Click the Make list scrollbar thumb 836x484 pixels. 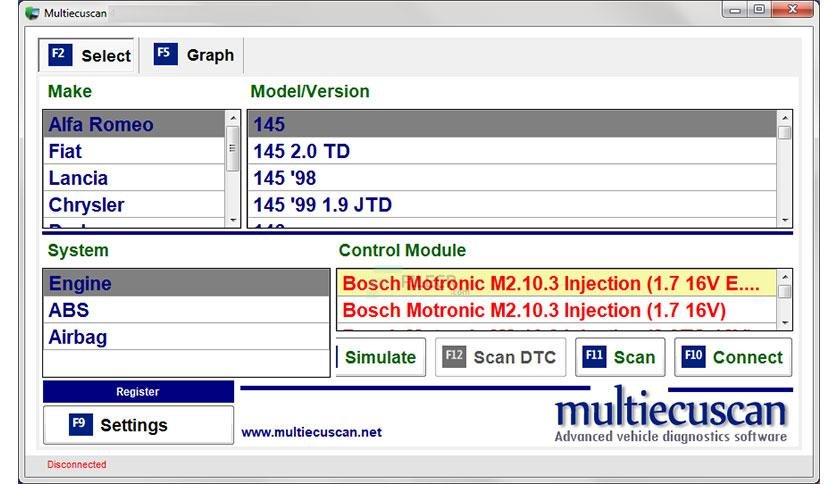point(232,149)
